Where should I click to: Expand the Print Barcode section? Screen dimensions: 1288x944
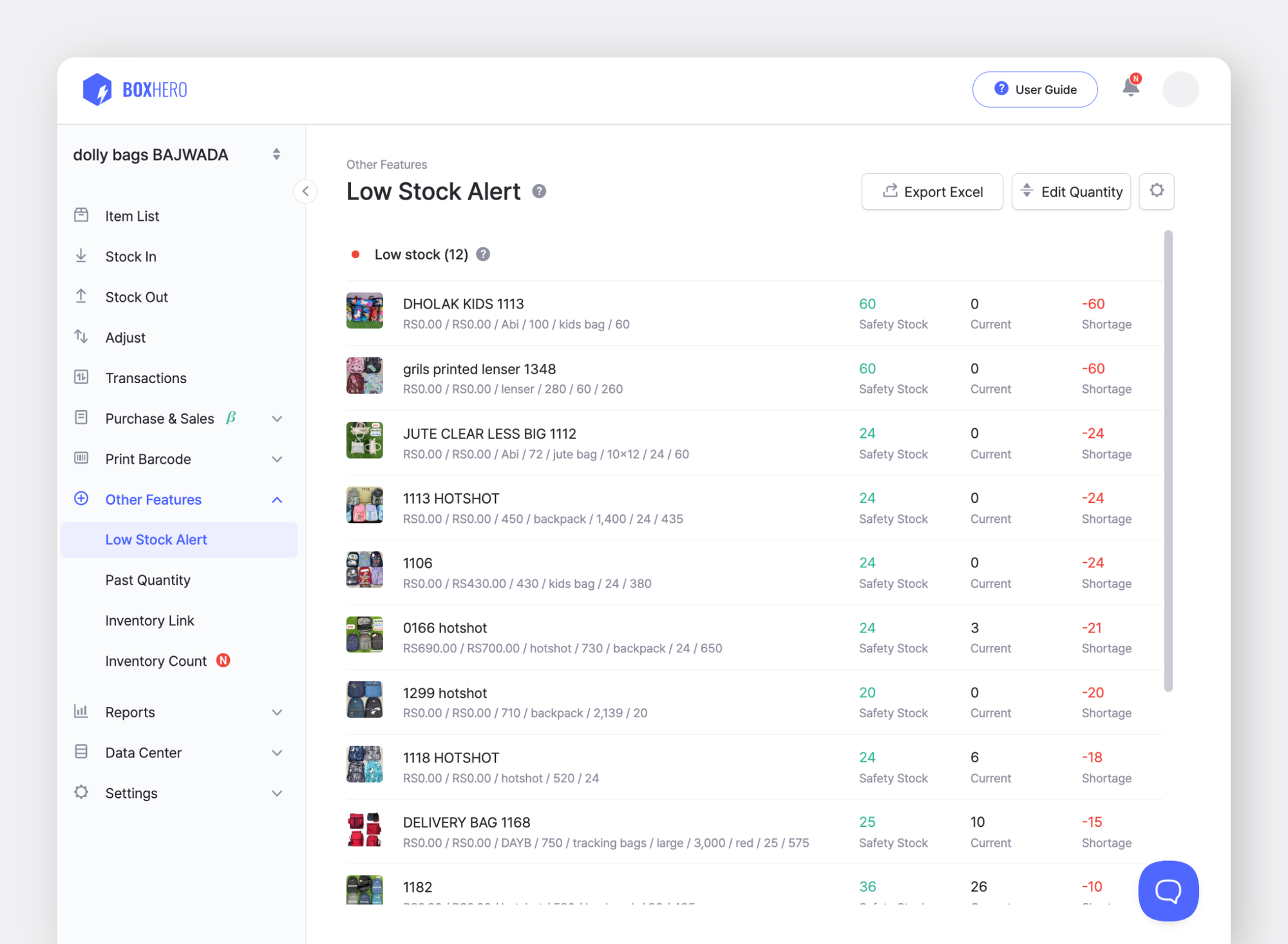(277, 459)
